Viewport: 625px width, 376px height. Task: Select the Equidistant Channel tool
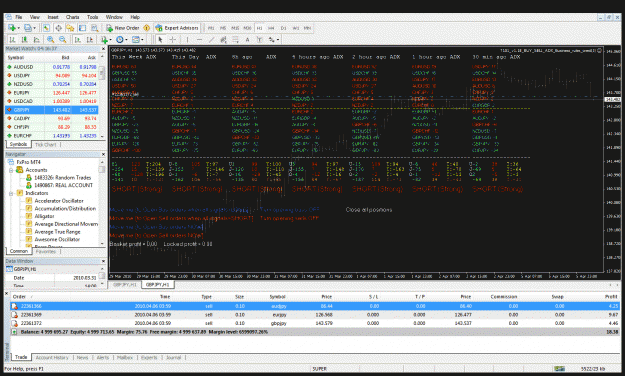[224, 39]
